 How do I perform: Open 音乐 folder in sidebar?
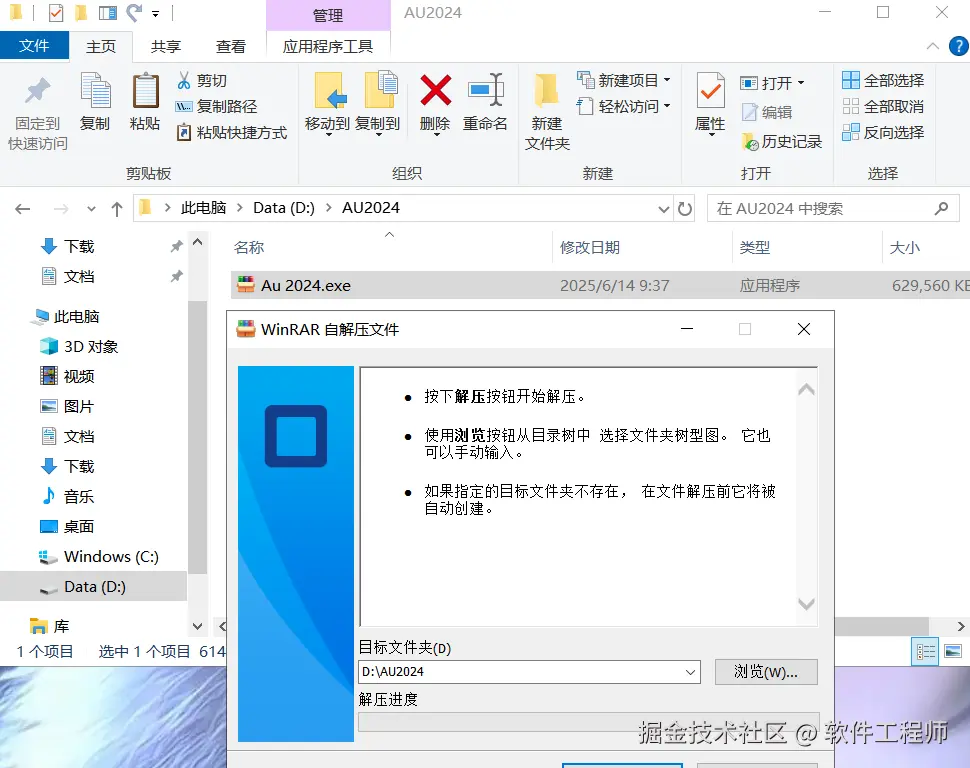(x=79, y=496)
